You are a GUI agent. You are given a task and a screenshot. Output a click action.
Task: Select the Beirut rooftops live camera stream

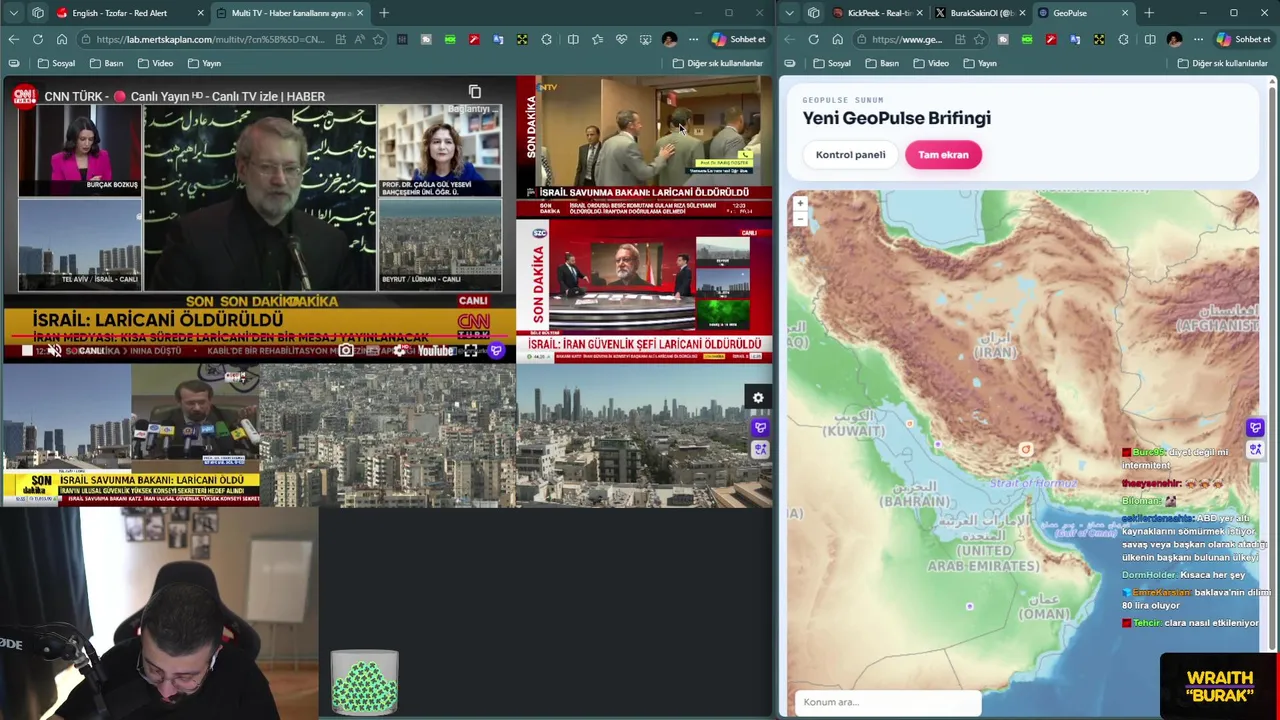tap(387, 436)
